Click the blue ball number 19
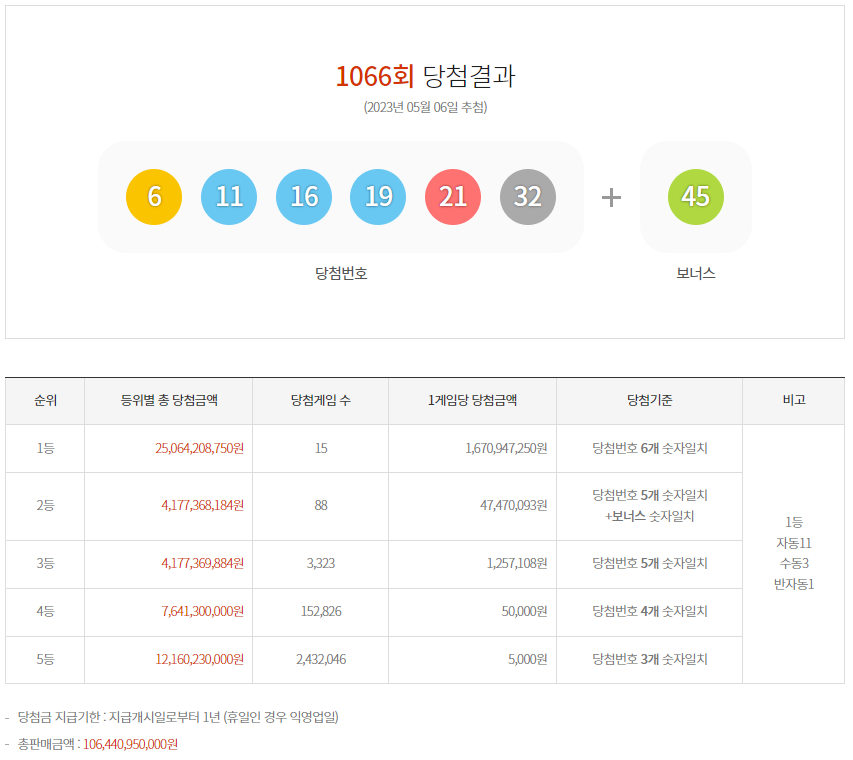Viewport: 853px width, 760px height. coord(378,197)
